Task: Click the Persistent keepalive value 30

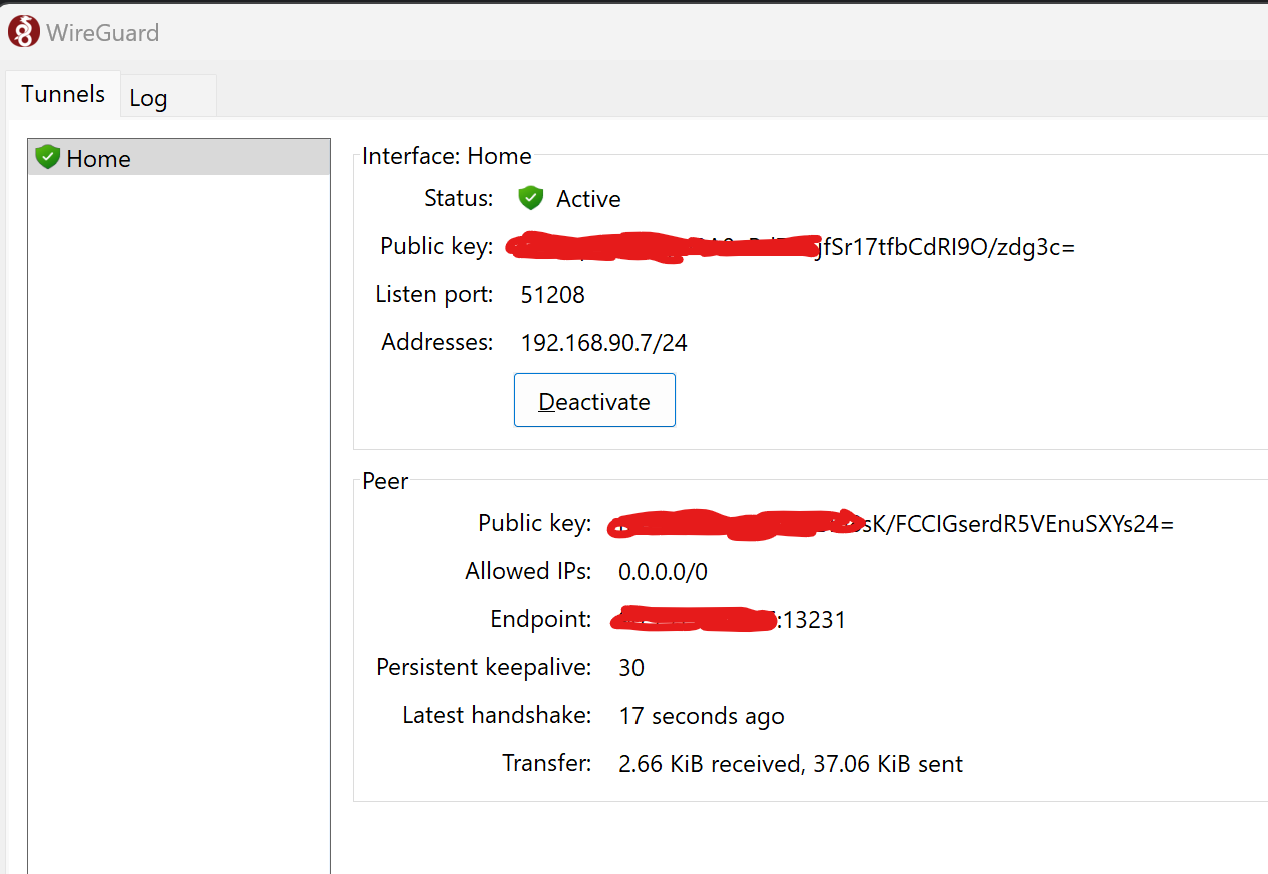Action: 631,667
